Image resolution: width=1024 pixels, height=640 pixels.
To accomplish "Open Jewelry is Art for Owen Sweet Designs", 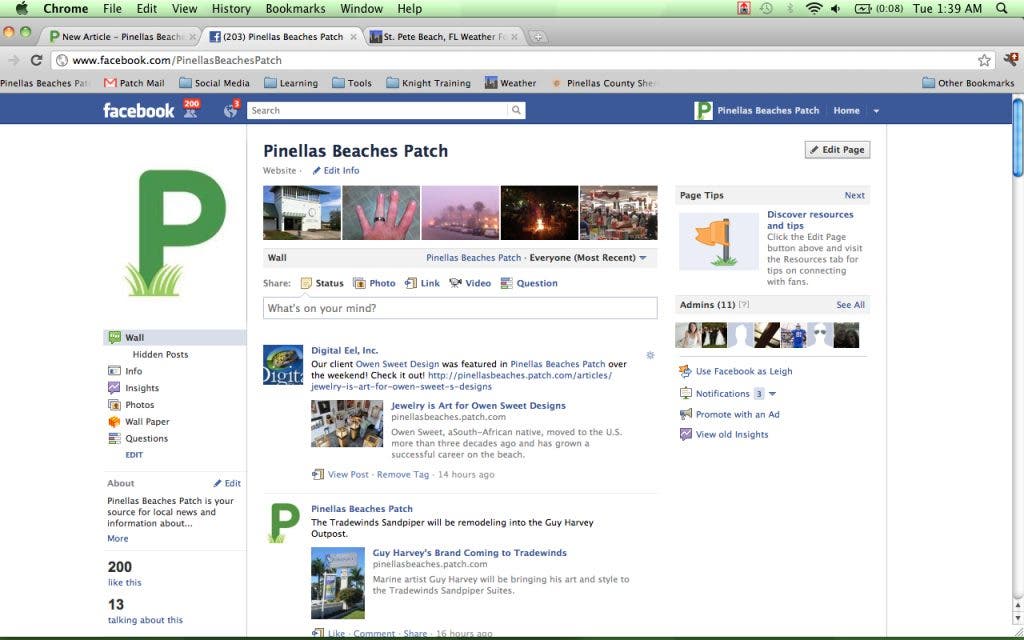I will pos(478,406).
